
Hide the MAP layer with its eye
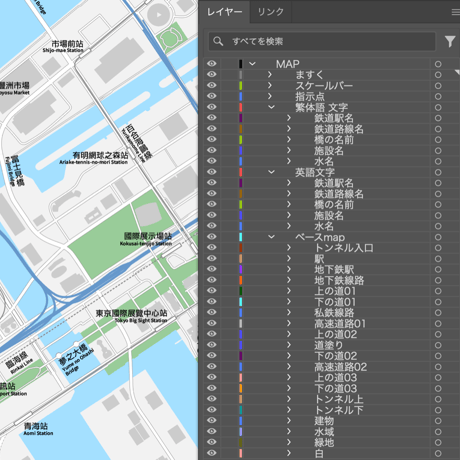tap(211, 64)
